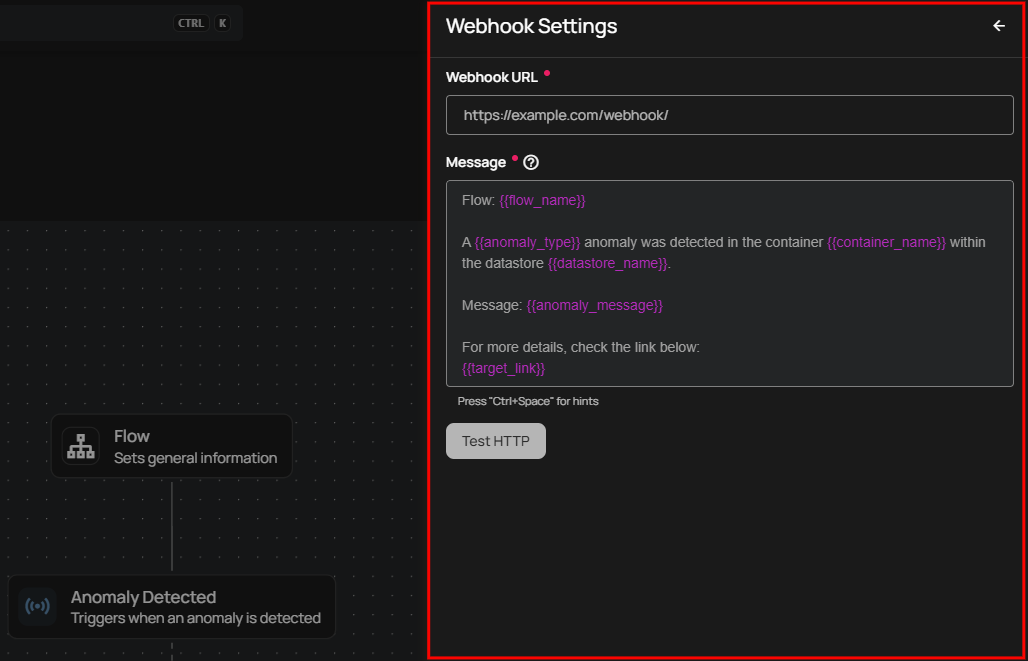Viewport: 1028px width, 661px height.
Task: Click the {{anomaly_type}} variable token
Action: (x=527, y=242)
